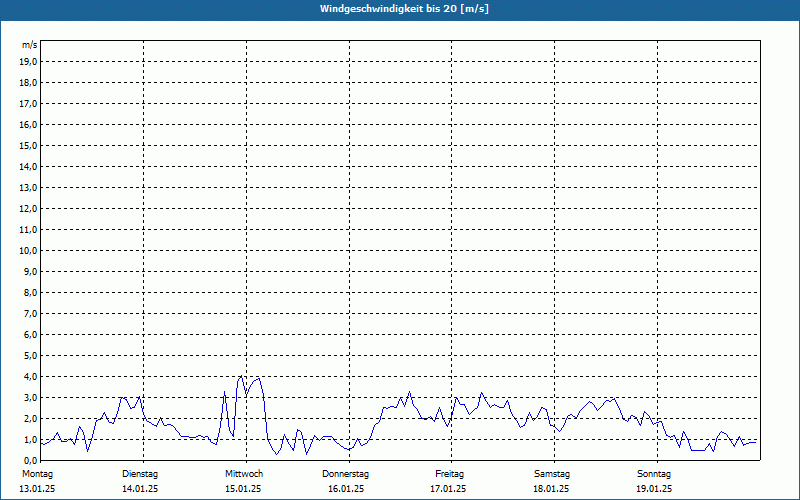
Task: Click the 16,0 y-axis label
Action: click(x=28, y=124)
